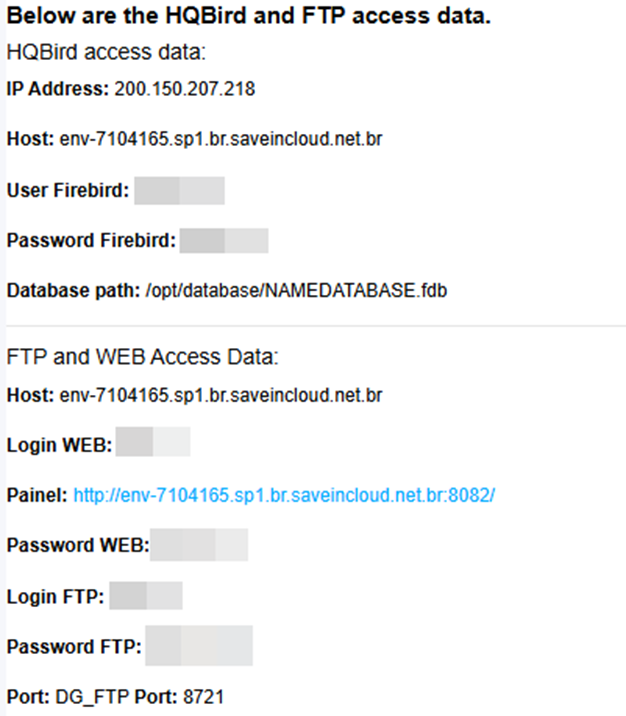Click the blurred User Firebird value
The width and height of the screenshot is (626, 716).
tap(179, 190)
